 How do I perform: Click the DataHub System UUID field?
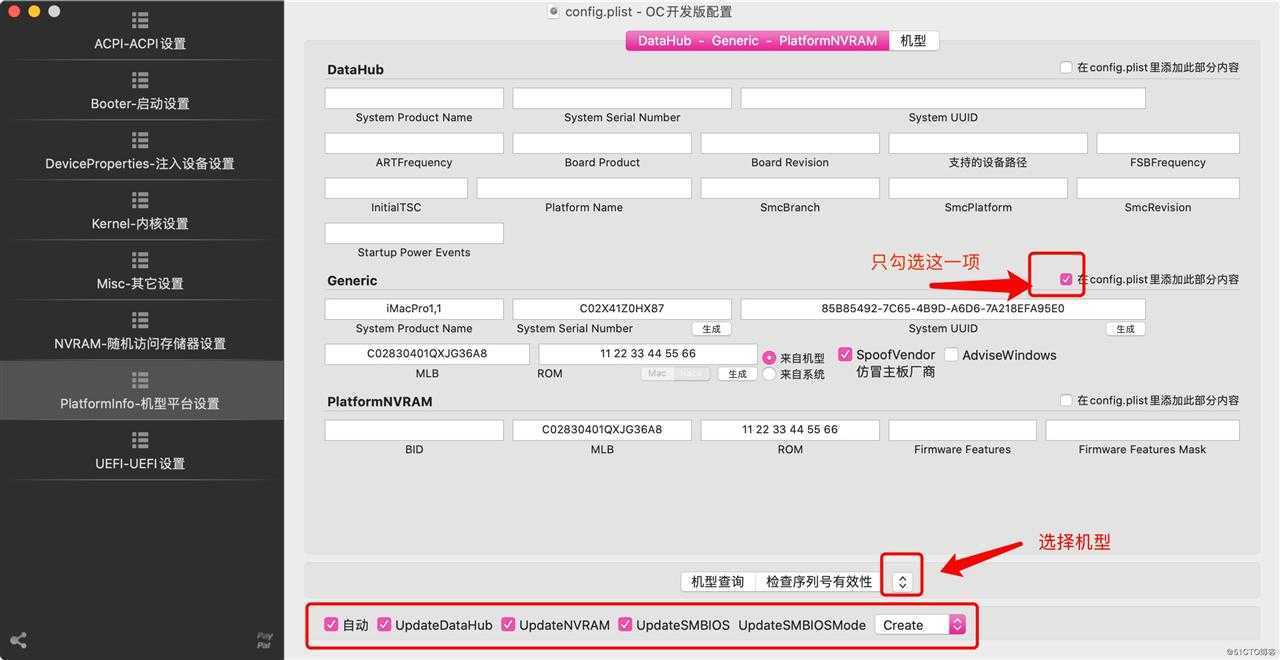pyautogui.click(x=943, y=98)
